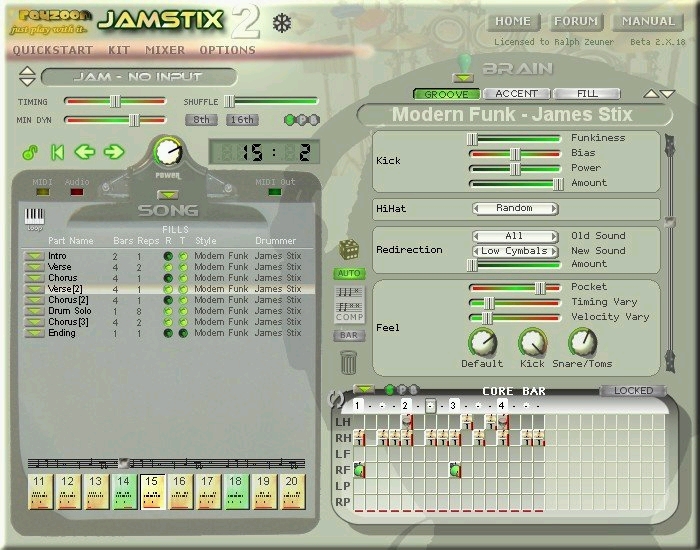Click the MANUAL button
The width and height of the screenshot is (700, 550).
pyautogui.click(x=648, y=21)
